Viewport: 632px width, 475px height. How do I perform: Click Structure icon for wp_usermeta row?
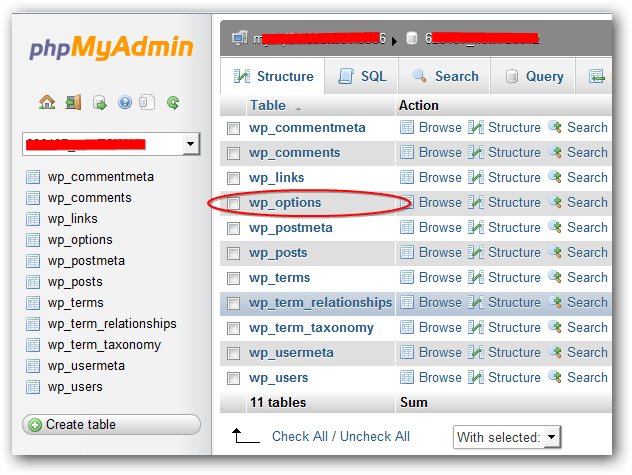click(476, 352)
